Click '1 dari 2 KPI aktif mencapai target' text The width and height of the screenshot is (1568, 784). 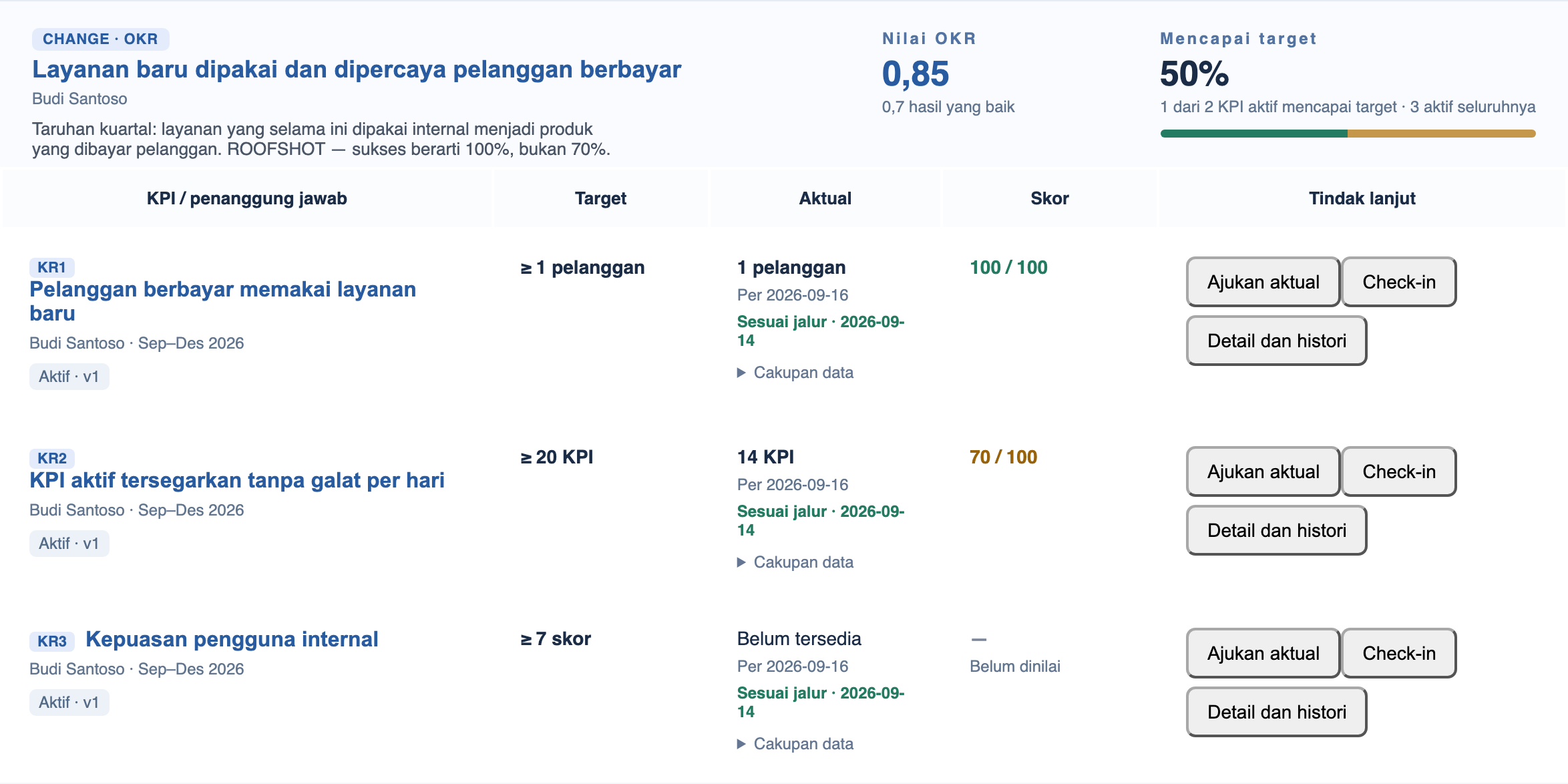point(1278,107)
